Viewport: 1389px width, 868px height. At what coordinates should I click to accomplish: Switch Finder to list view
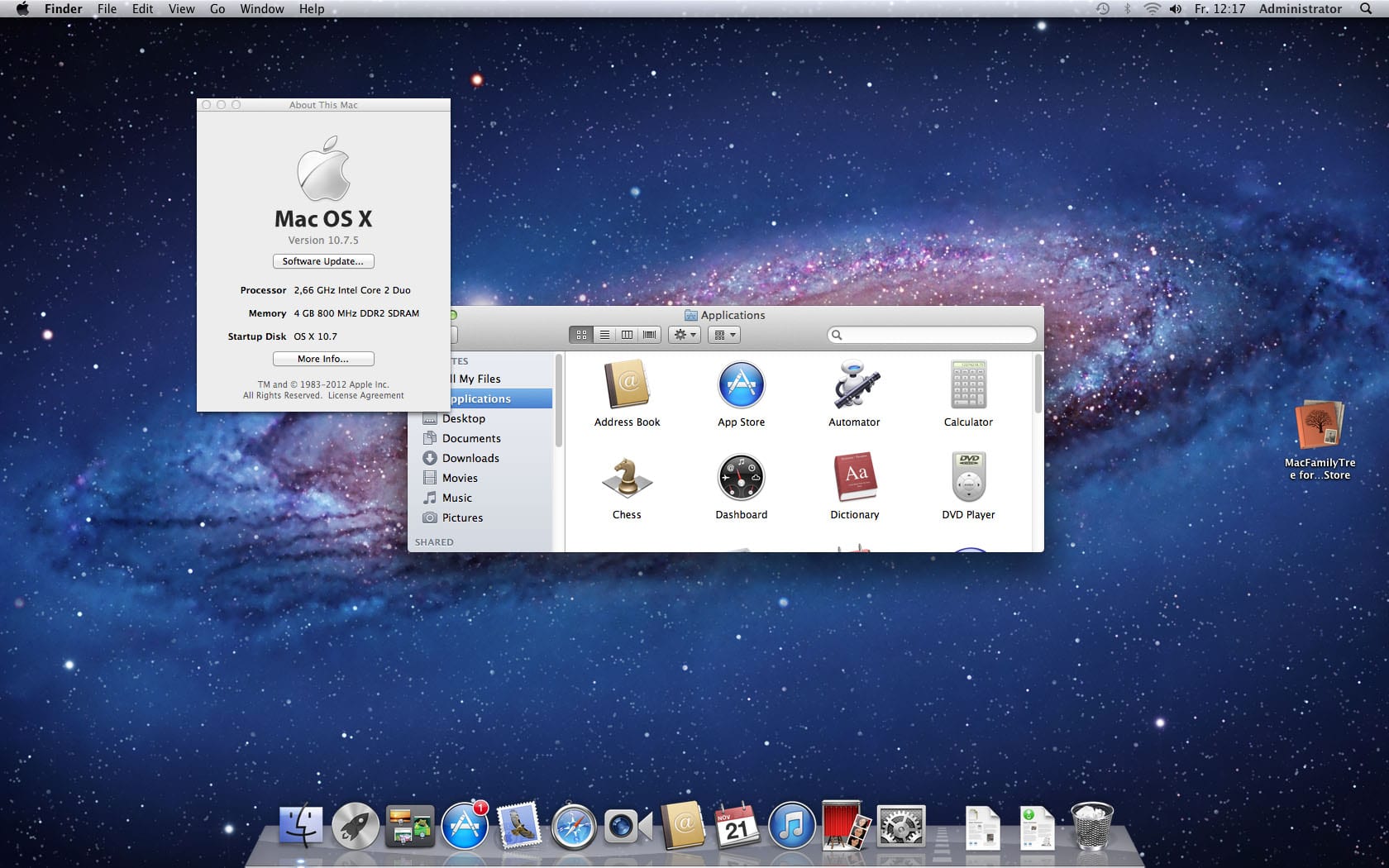[604, 335]
